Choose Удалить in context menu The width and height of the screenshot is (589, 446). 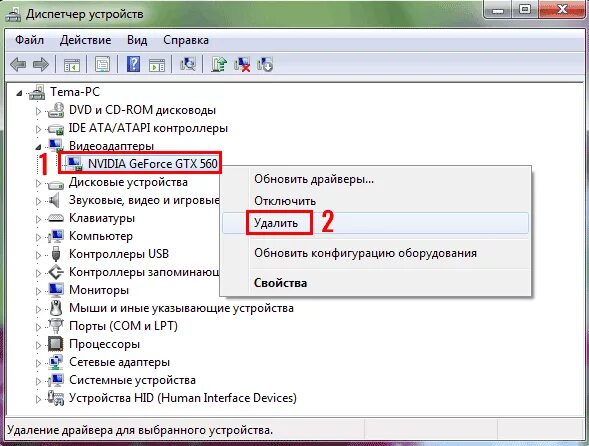[376, 223]
